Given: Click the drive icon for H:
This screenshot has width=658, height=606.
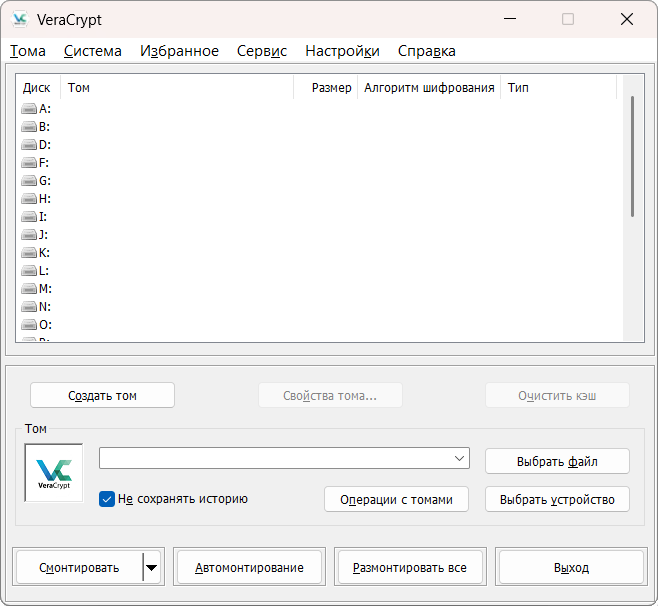Looking at the screenshot, I should [x=29, y=199].
